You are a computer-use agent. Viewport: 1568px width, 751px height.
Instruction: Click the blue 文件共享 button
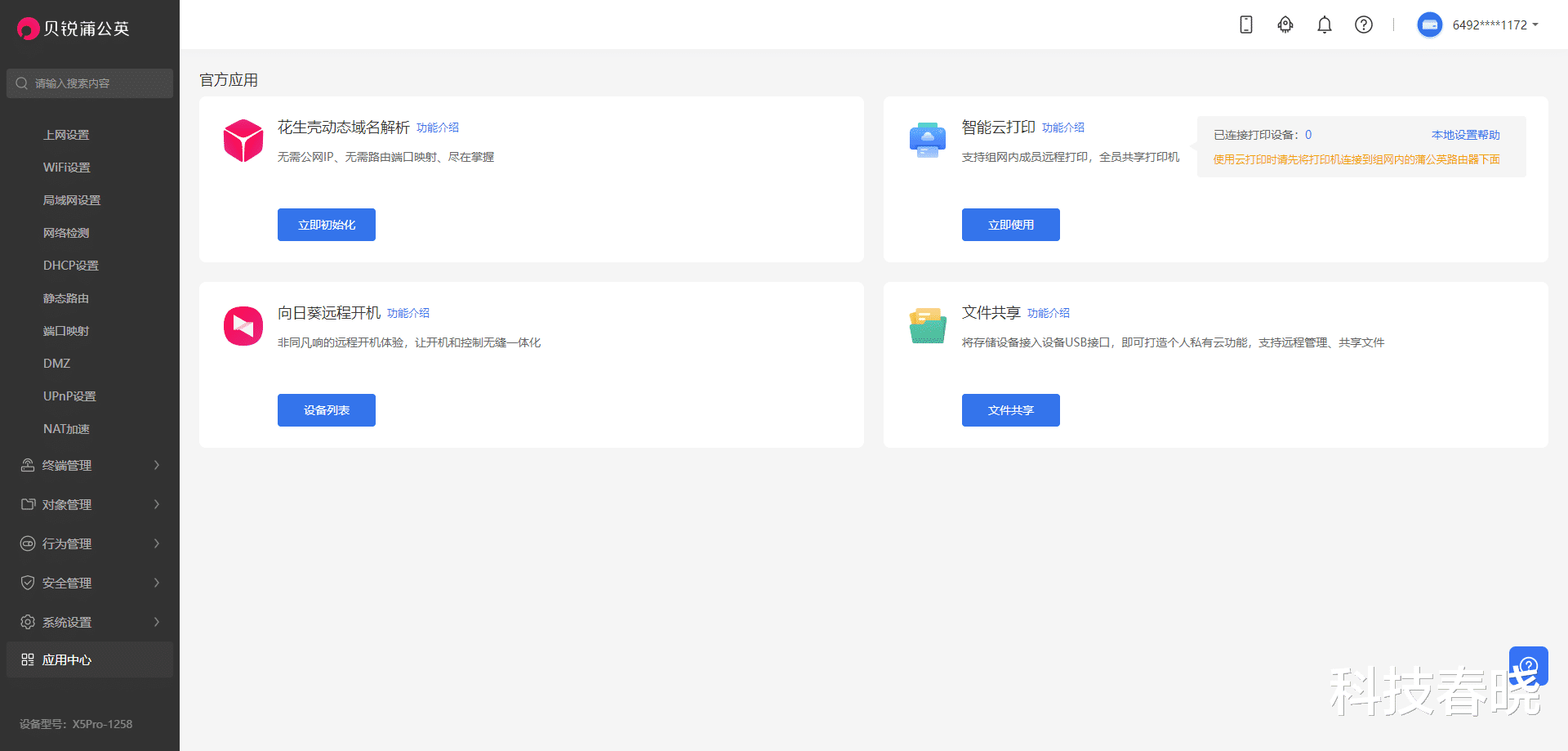point(1011,410)
